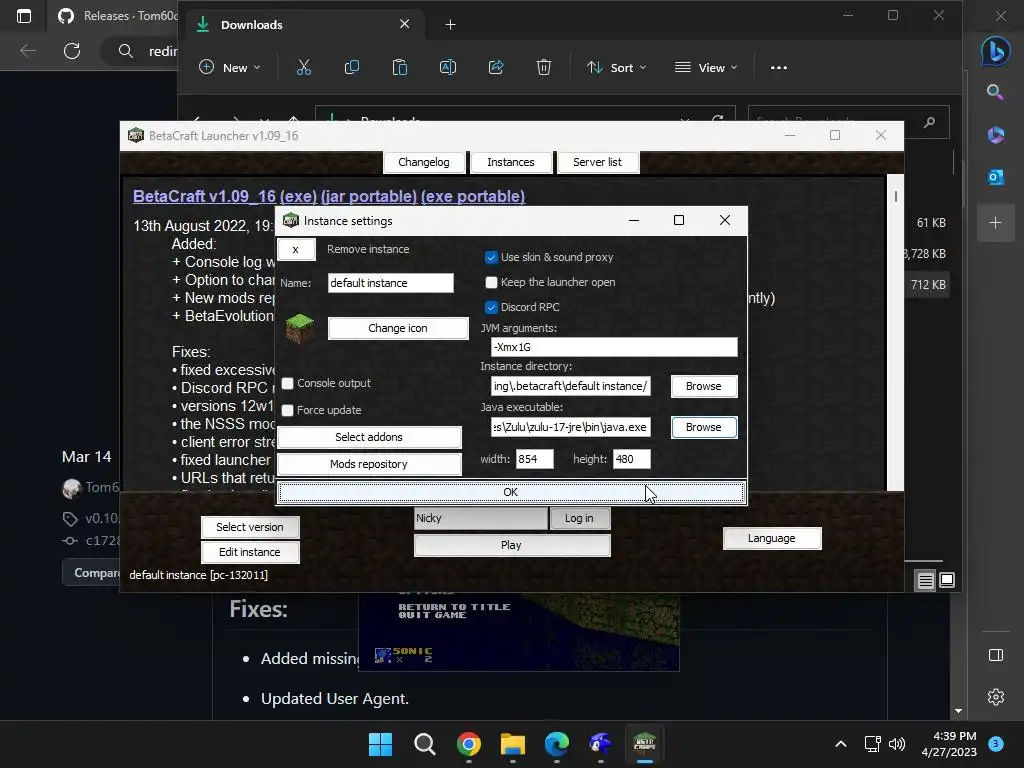Click the Change icon button
Screen dimensions: 1024x768
pos(398,328)
